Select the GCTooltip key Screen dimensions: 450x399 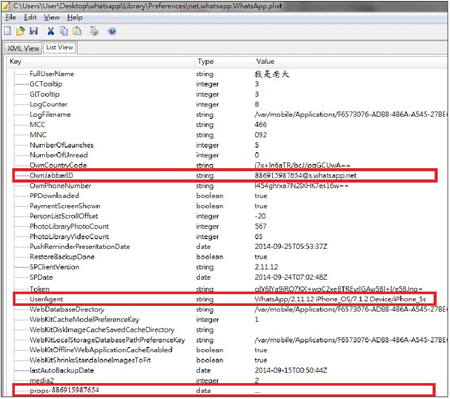[46, 84]
